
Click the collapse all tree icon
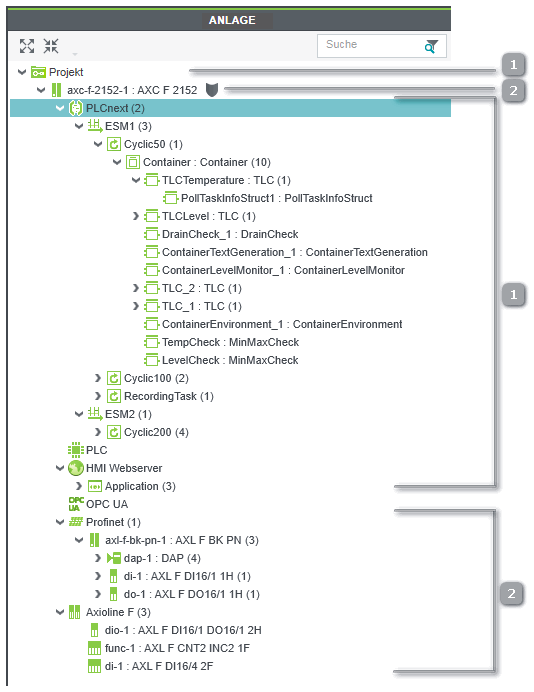(51, 45)
